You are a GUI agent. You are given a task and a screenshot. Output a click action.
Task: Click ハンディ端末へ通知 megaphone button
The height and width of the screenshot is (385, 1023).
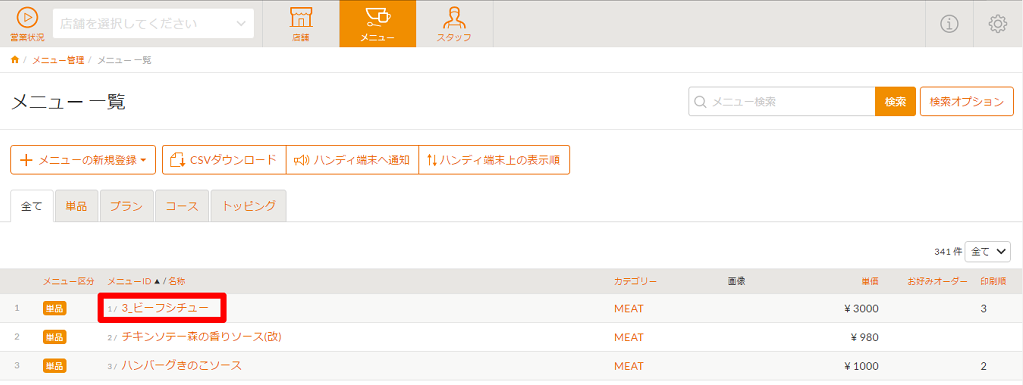[352, 160]
